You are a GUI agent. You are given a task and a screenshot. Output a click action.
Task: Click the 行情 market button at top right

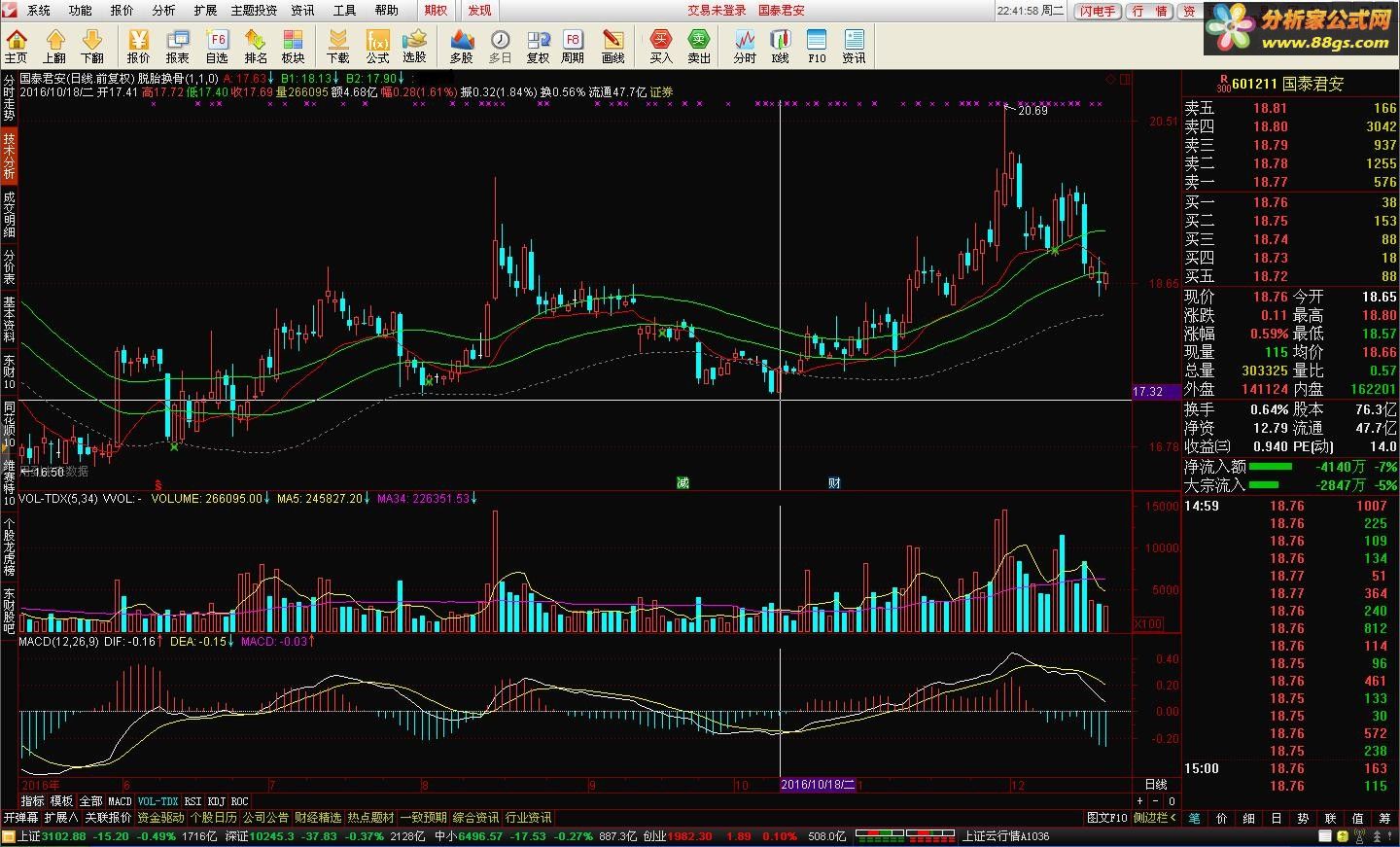1150,11
